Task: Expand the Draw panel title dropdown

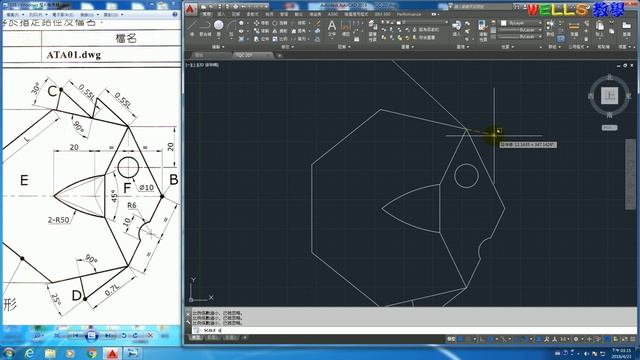Action: 218,47
